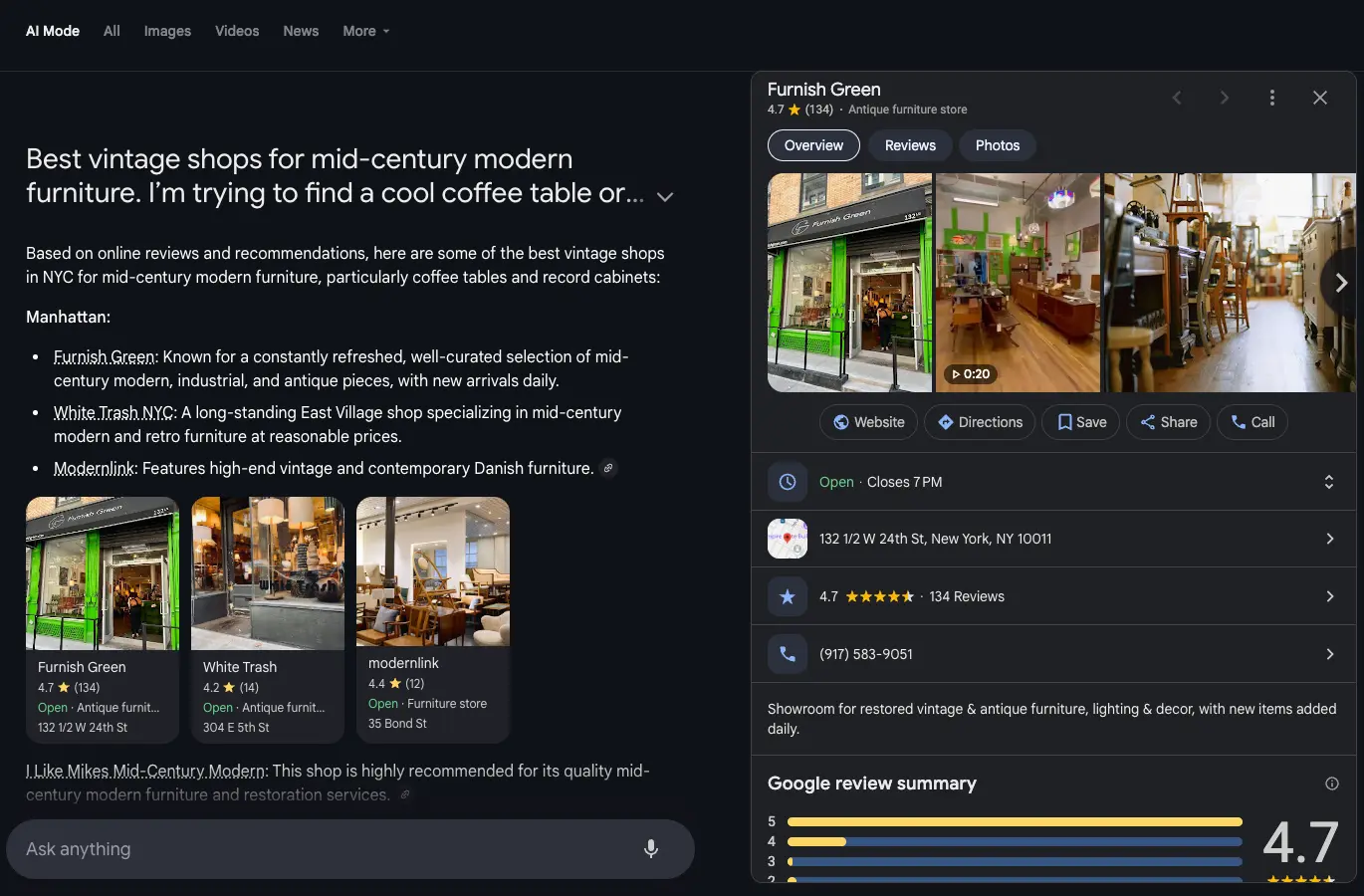Share the Furnish Green listing

tap(1168, 422)
